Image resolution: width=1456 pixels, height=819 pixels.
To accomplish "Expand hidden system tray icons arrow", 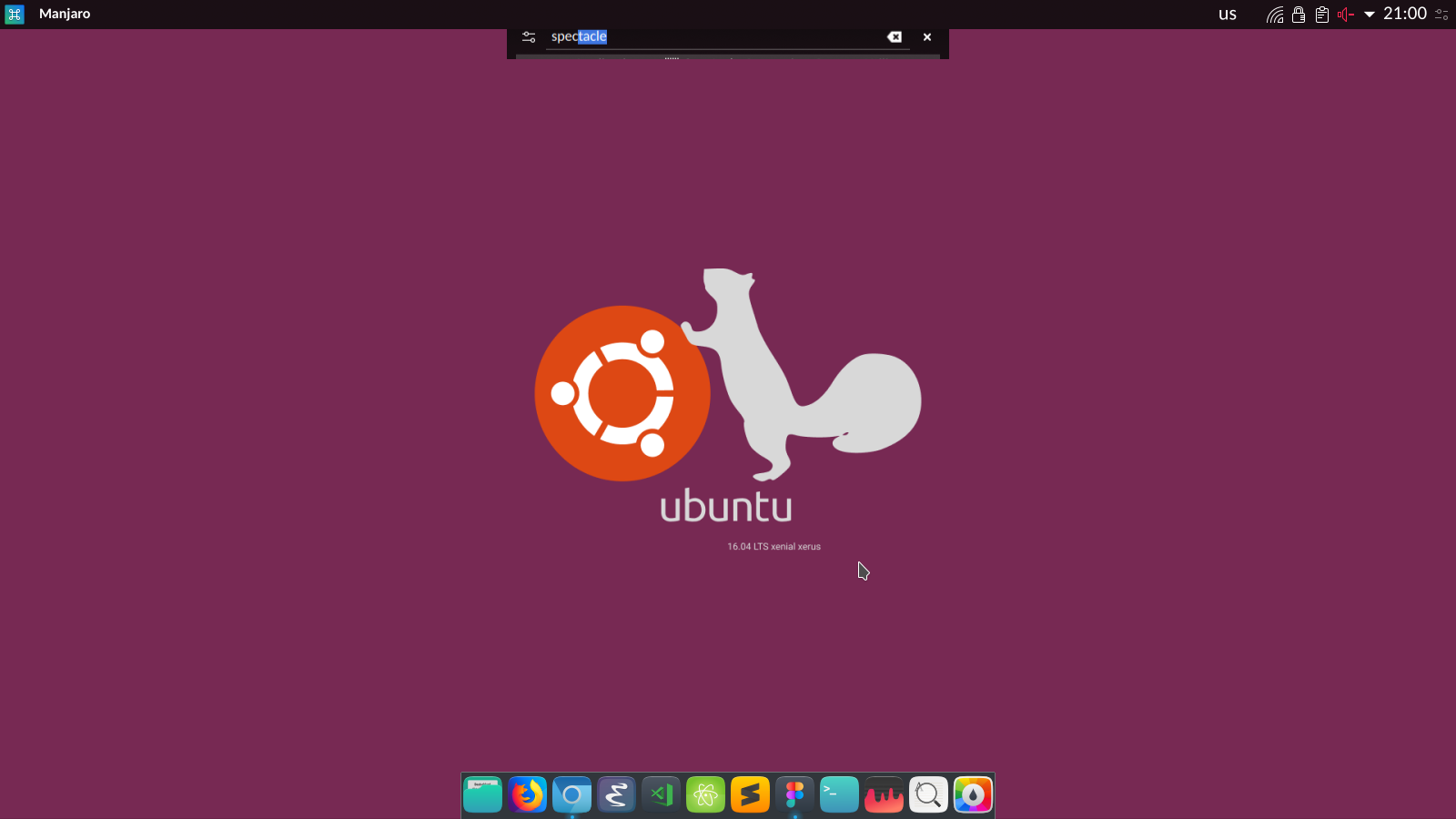I will 1370,15.
